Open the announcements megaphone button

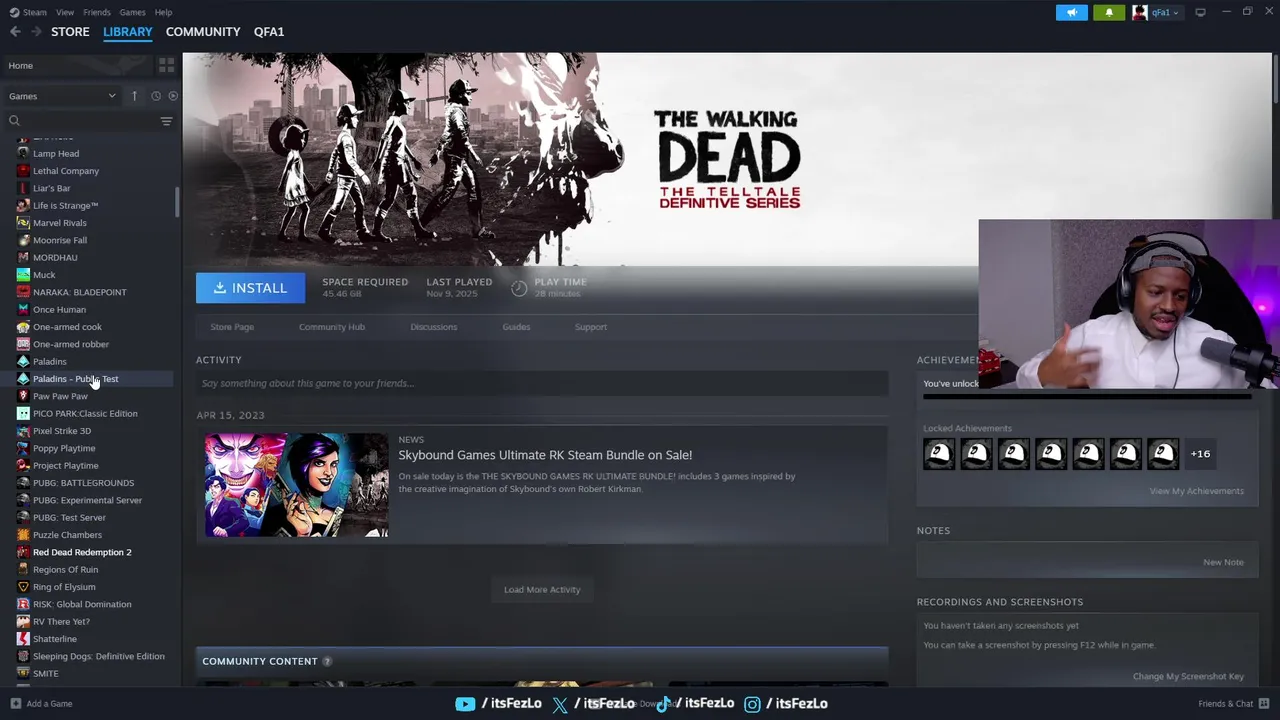point(1071,12)
